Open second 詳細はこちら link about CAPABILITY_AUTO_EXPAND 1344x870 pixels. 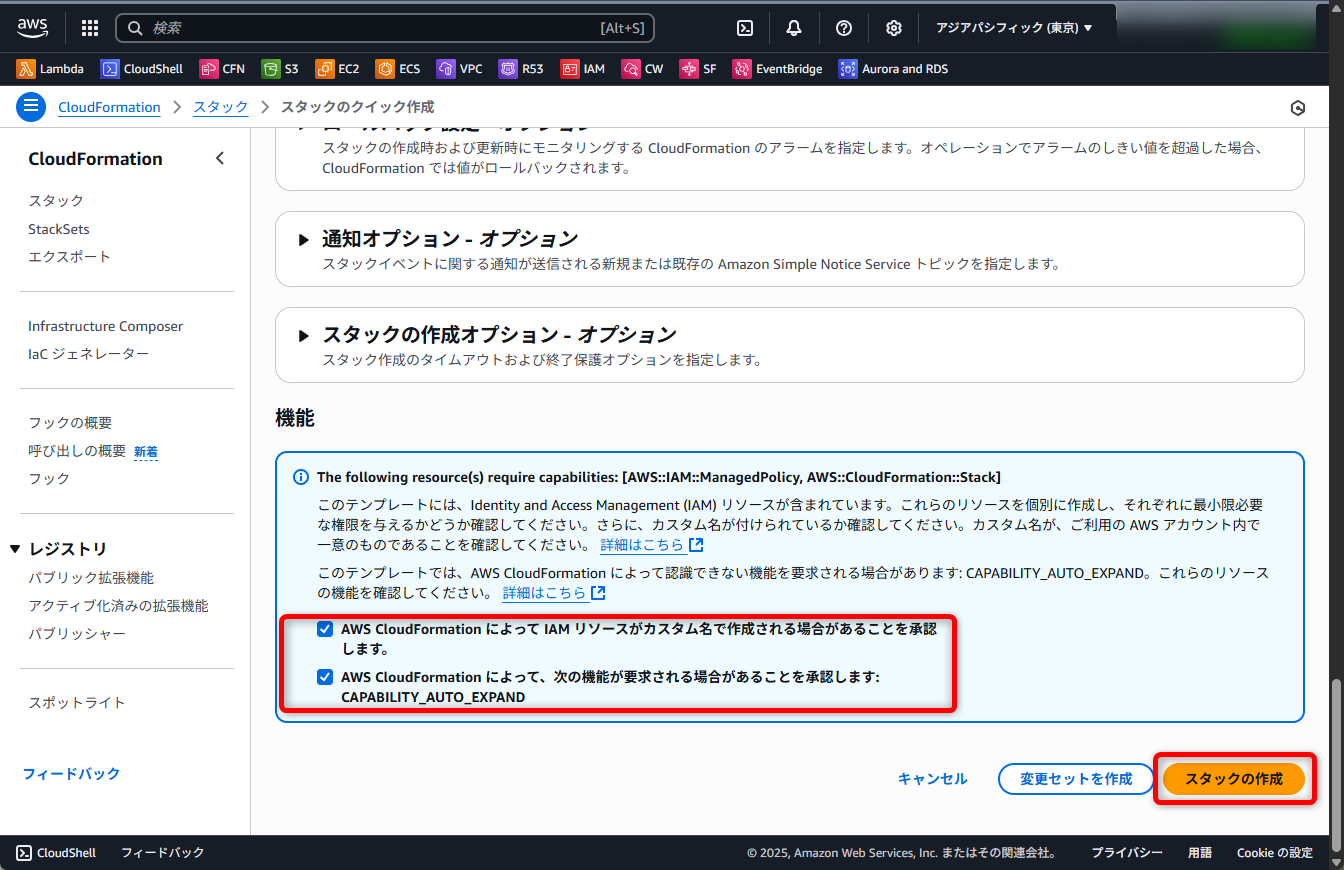click(553, 593)
